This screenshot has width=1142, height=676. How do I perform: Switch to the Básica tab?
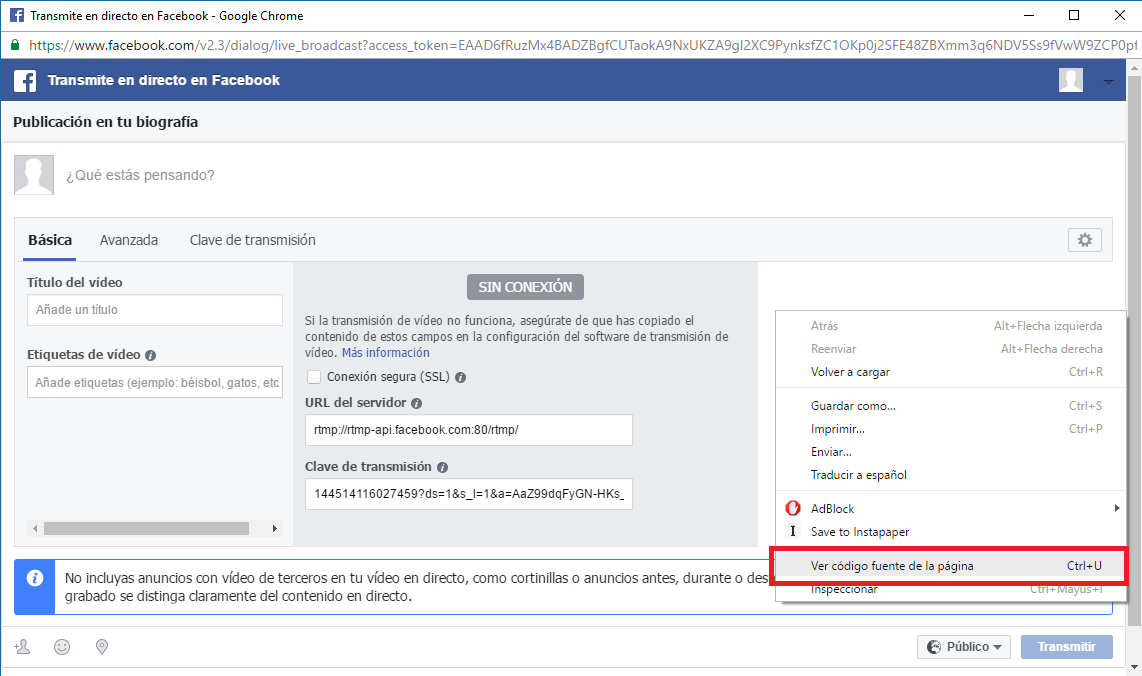point(50,240)
